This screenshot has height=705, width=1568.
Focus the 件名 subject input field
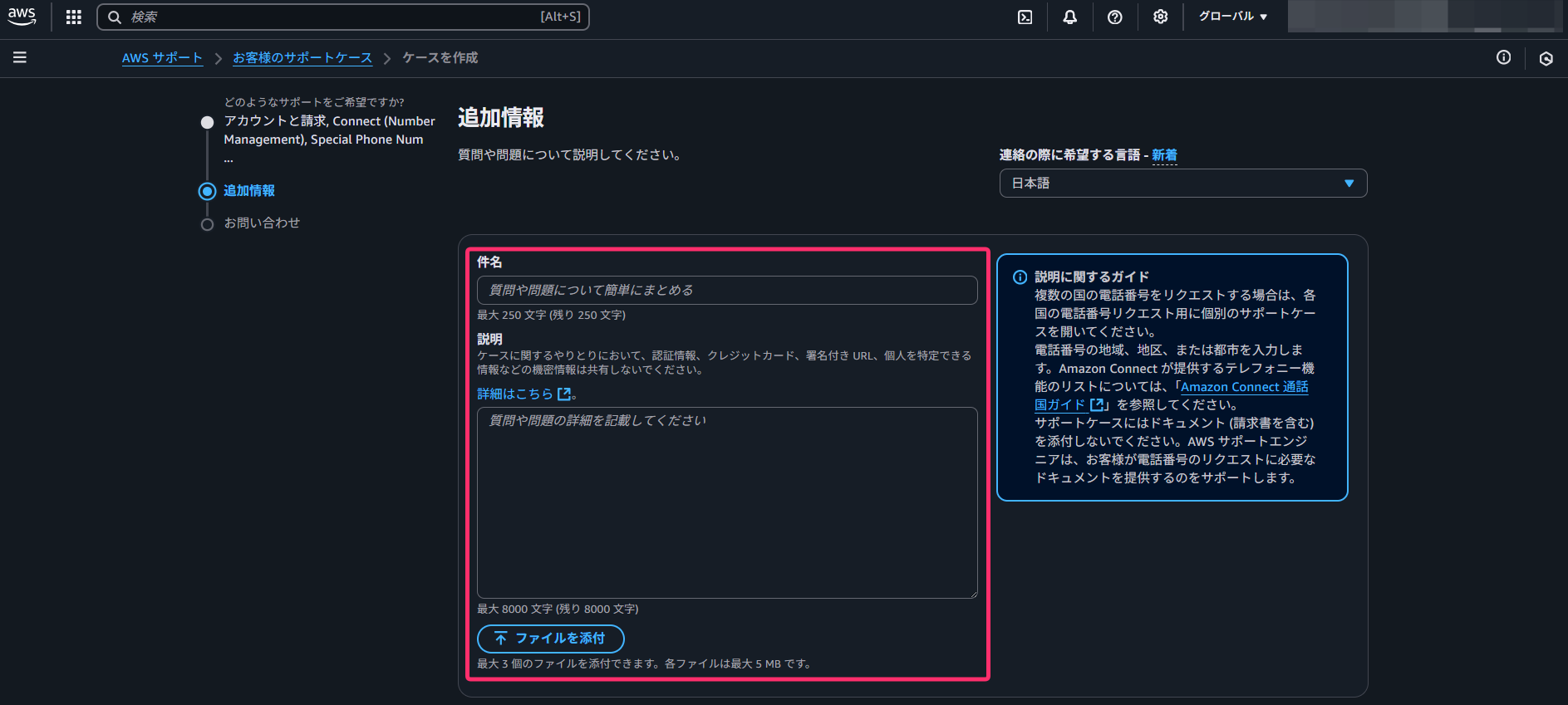727,291
